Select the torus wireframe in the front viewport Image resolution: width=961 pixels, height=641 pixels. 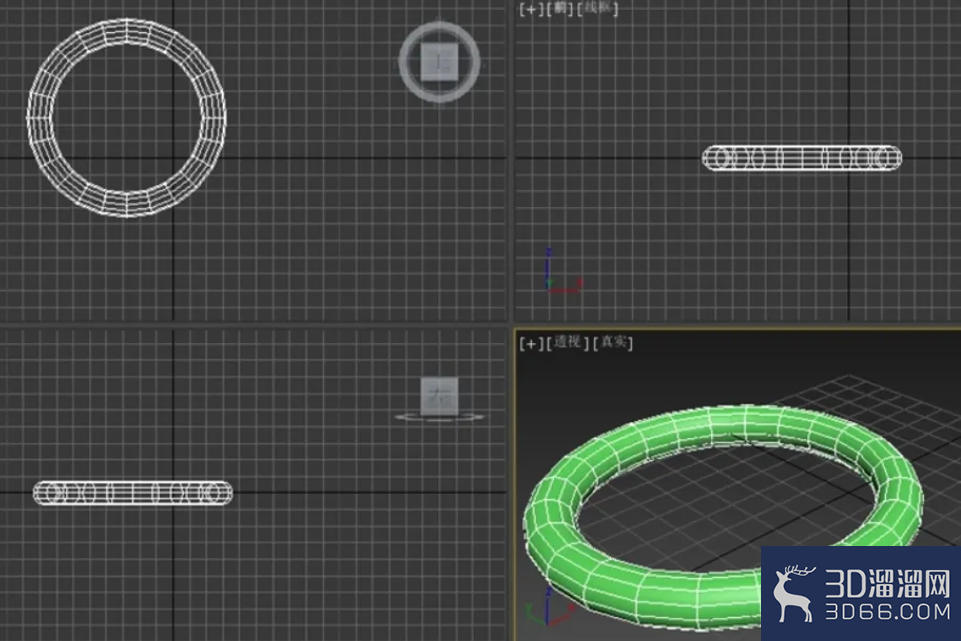click(x=802, y=158)
